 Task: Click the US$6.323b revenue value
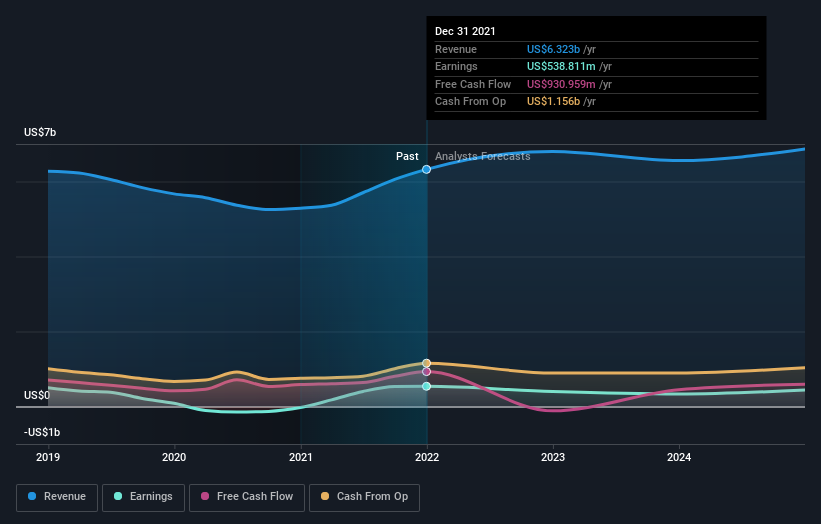[x=553, y=49]
